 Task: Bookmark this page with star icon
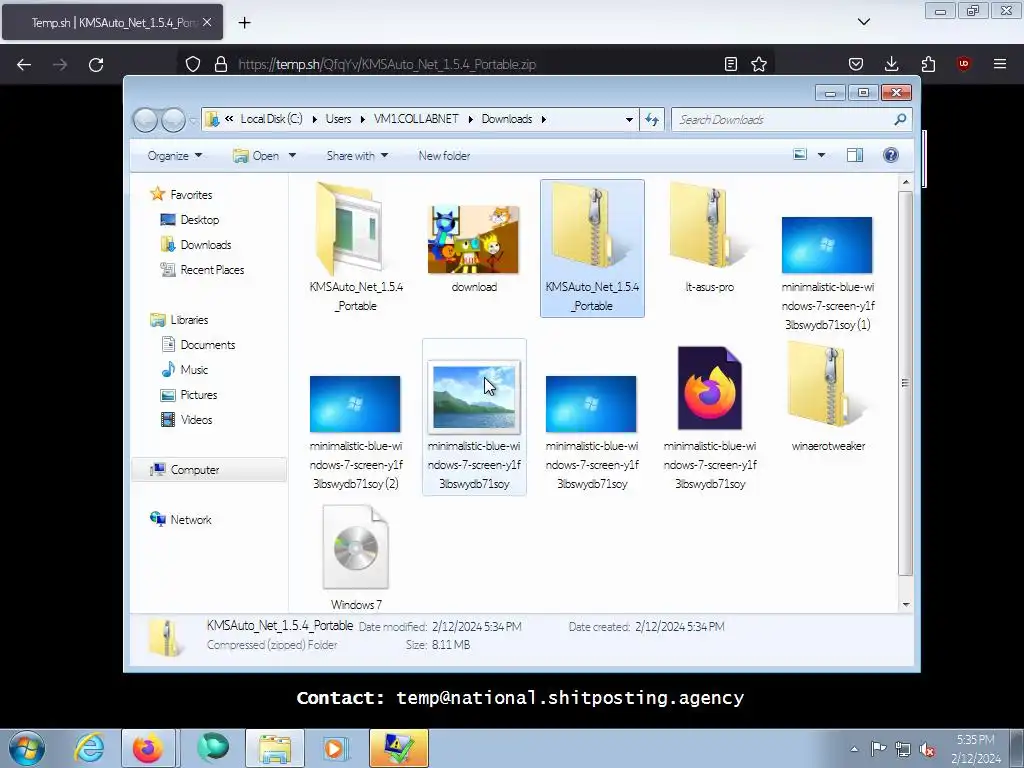759,64
